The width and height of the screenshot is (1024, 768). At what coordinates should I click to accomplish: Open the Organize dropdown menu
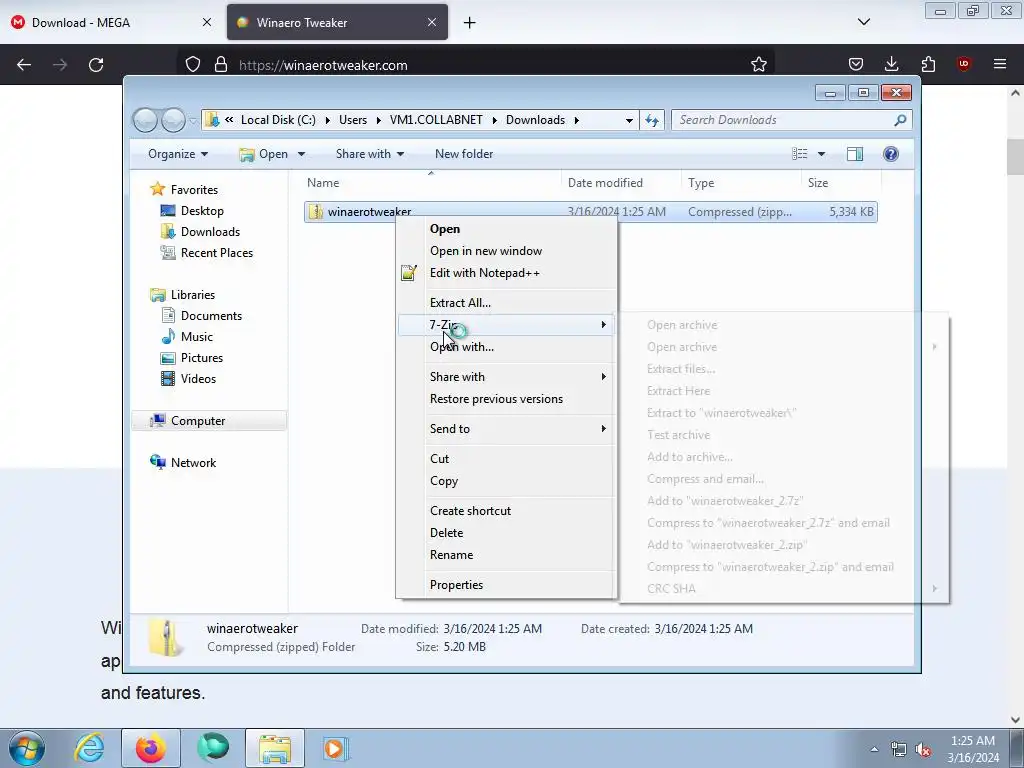pos(178,154)
